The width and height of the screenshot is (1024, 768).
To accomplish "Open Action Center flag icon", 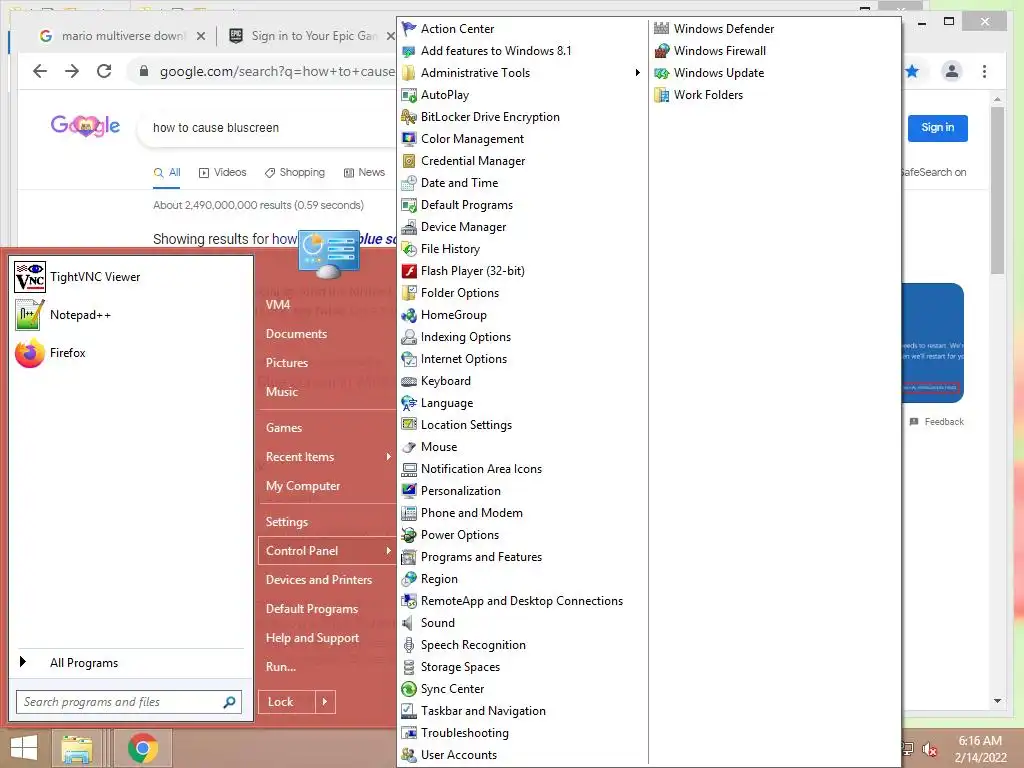I will pos(409,29).
